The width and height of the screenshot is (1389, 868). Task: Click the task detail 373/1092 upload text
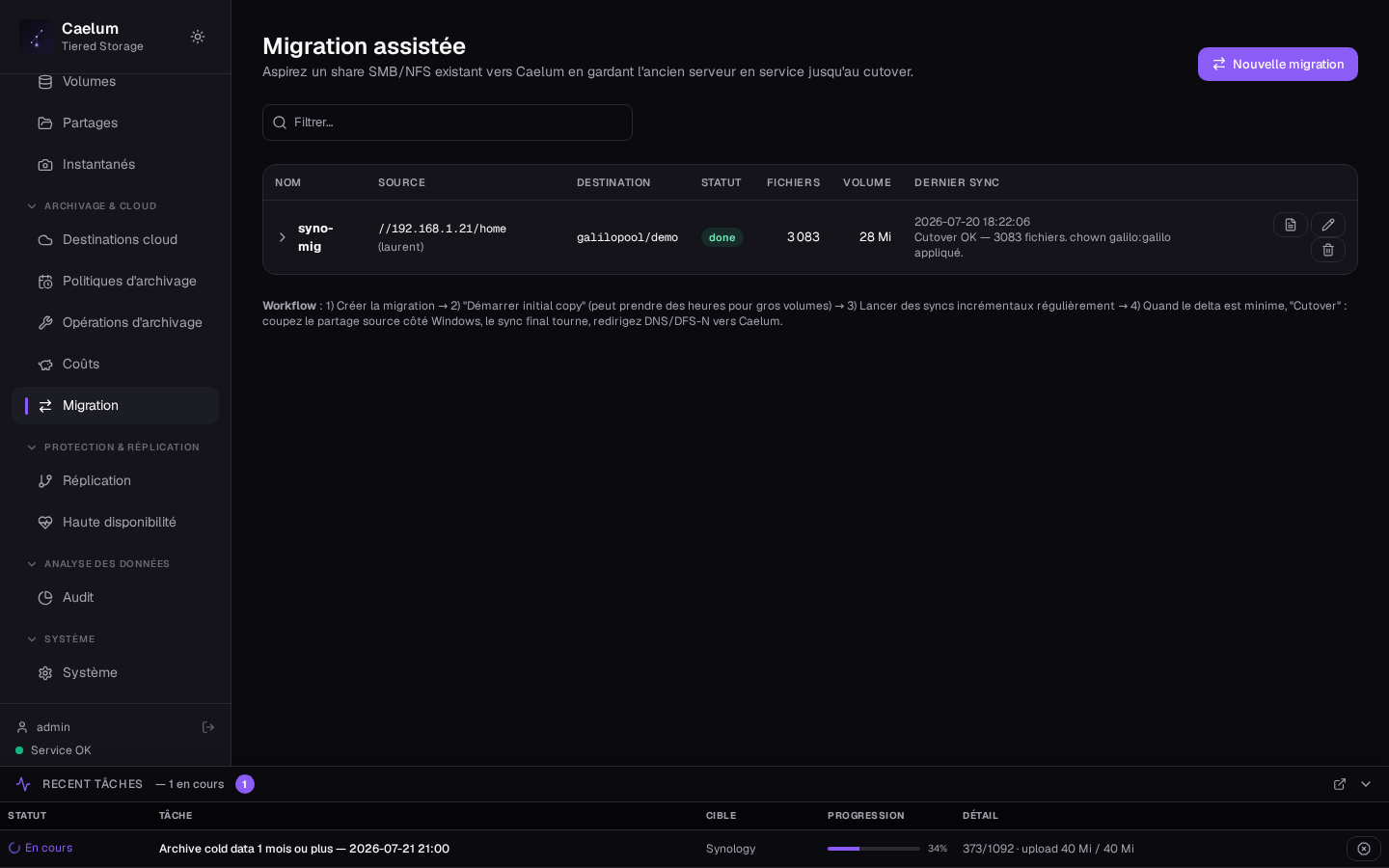[1049, 849]
